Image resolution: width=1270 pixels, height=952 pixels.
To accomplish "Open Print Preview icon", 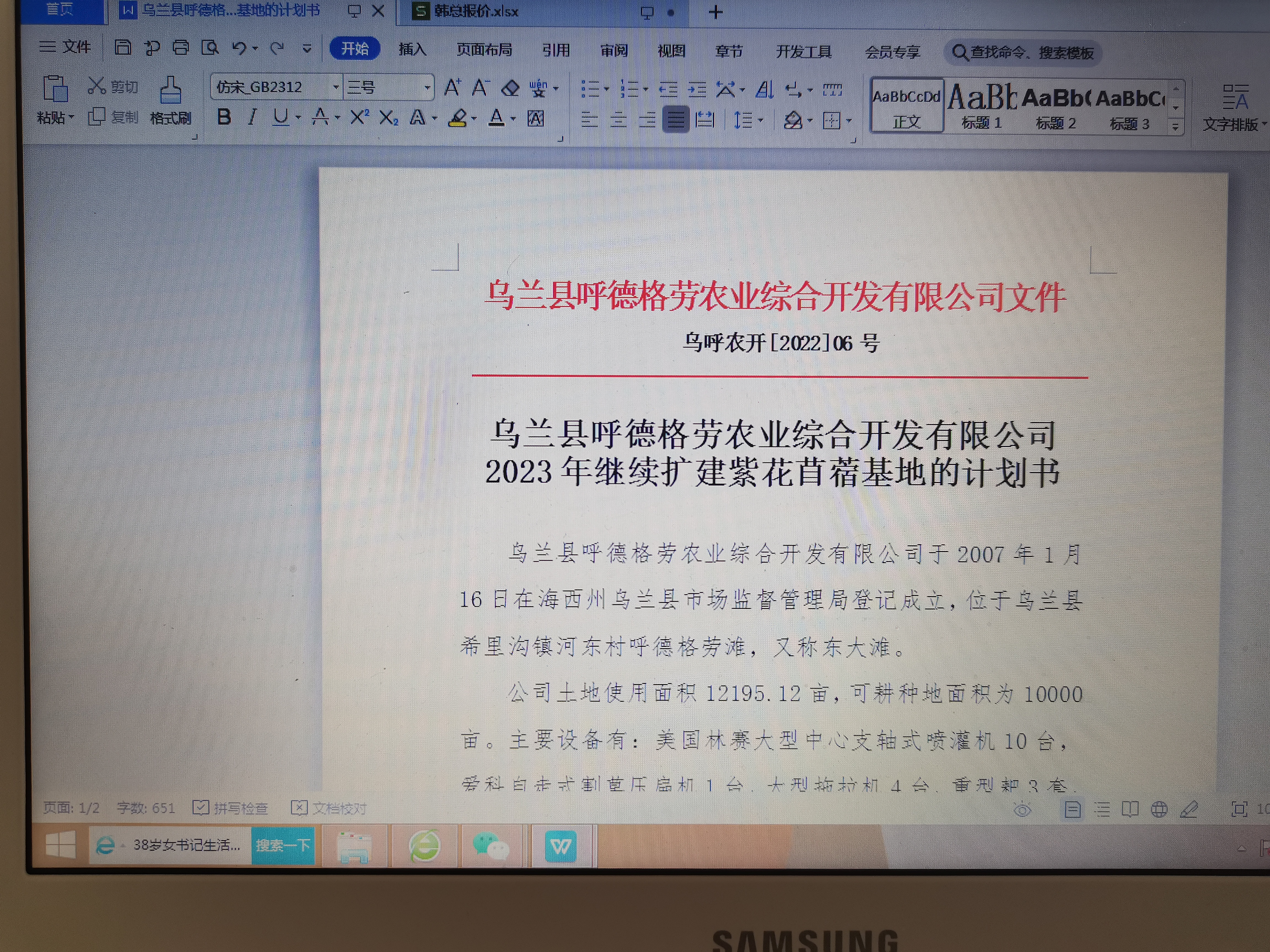I will 210,48.
